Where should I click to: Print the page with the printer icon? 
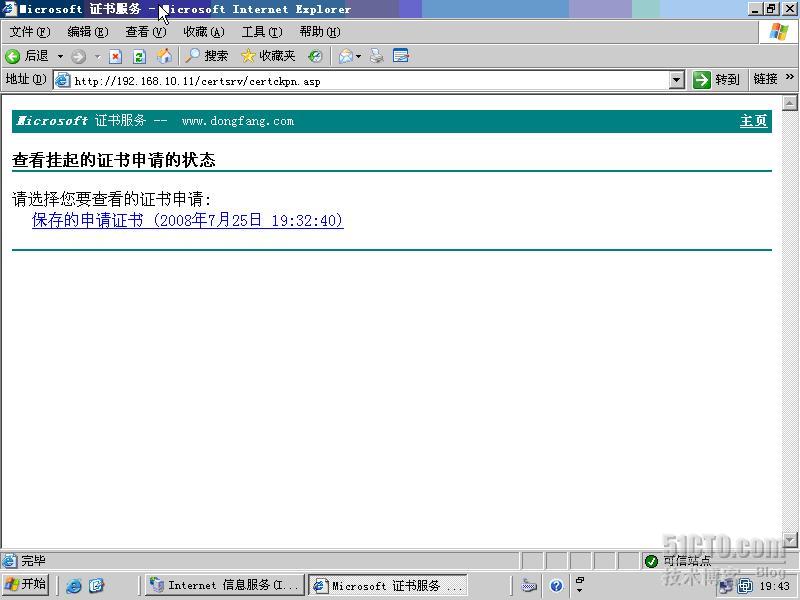[377, 56]
